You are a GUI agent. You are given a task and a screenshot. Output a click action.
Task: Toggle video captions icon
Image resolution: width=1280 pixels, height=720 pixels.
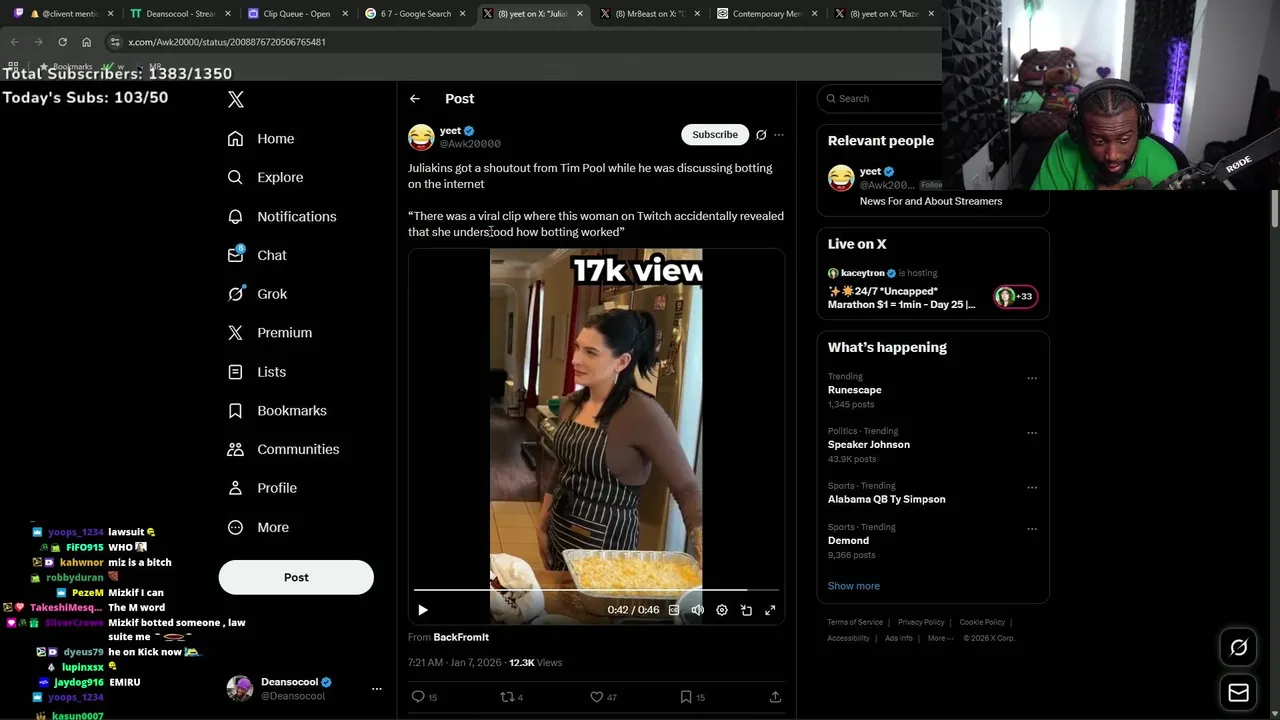(x=674, y=610)
